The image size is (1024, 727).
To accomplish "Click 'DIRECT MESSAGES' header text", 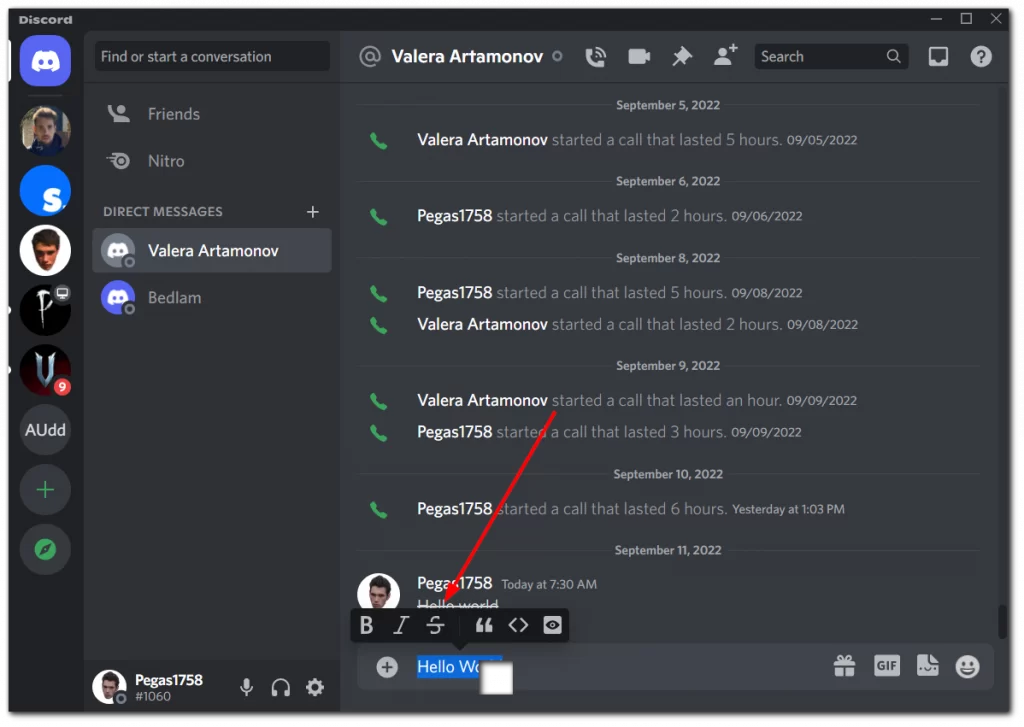I will [x=163, y=212].
